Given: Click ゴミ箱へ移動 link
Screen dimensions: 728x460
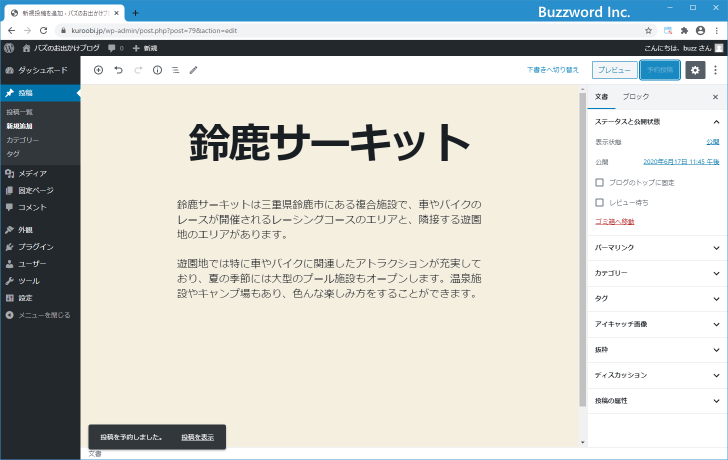Looking at the screenshot, I should click(x=615, y=222).
